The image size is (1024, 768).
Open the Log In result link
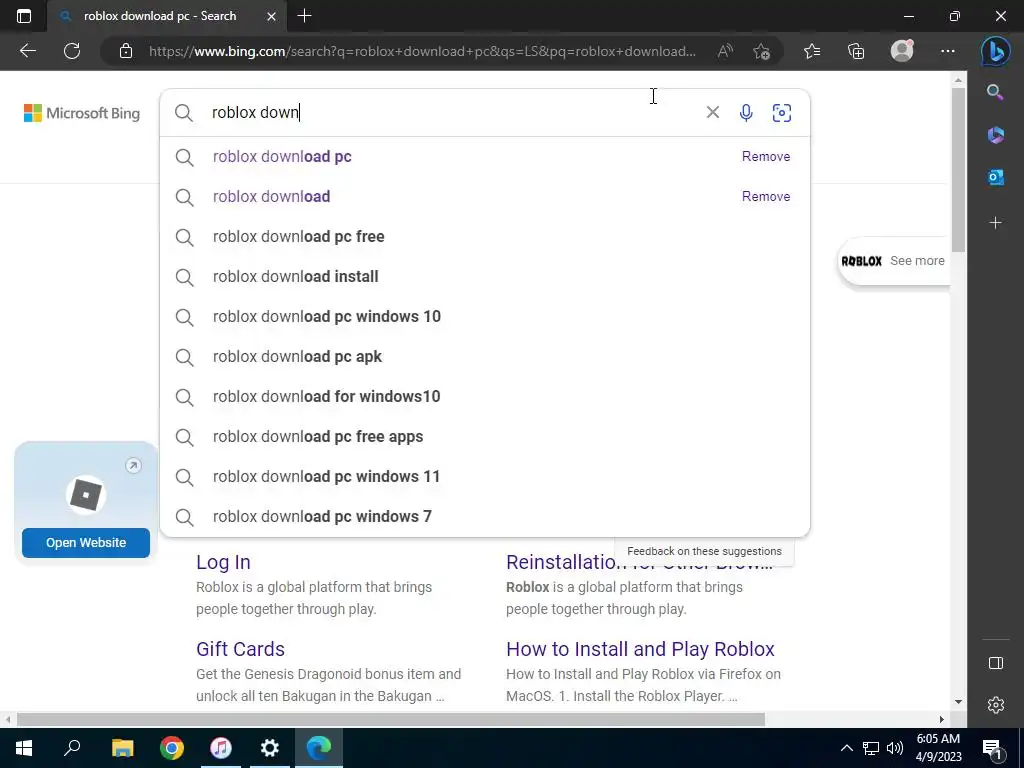(223, 562)
